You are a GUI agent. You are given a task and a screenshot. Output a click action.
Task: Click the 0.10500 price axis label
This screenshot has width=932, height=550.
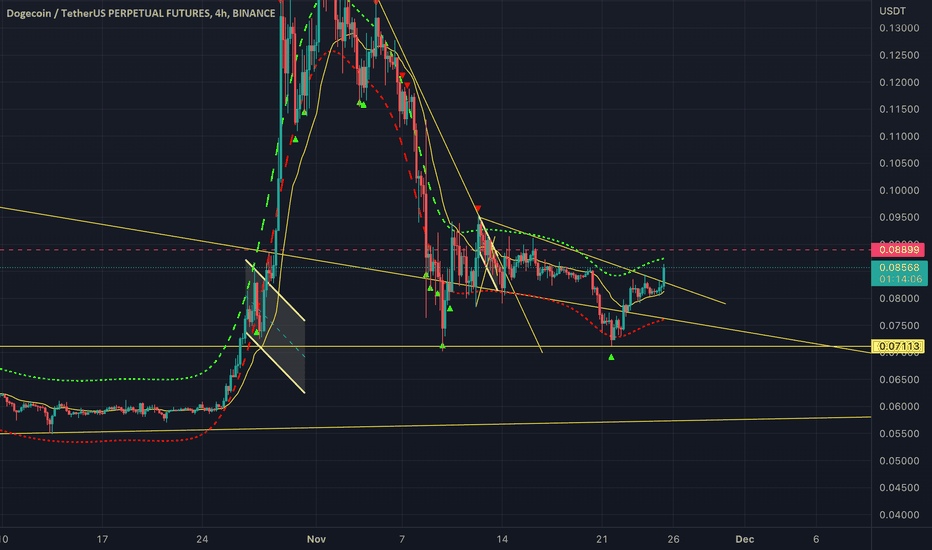pyautogui.click(x=899, y=163)
